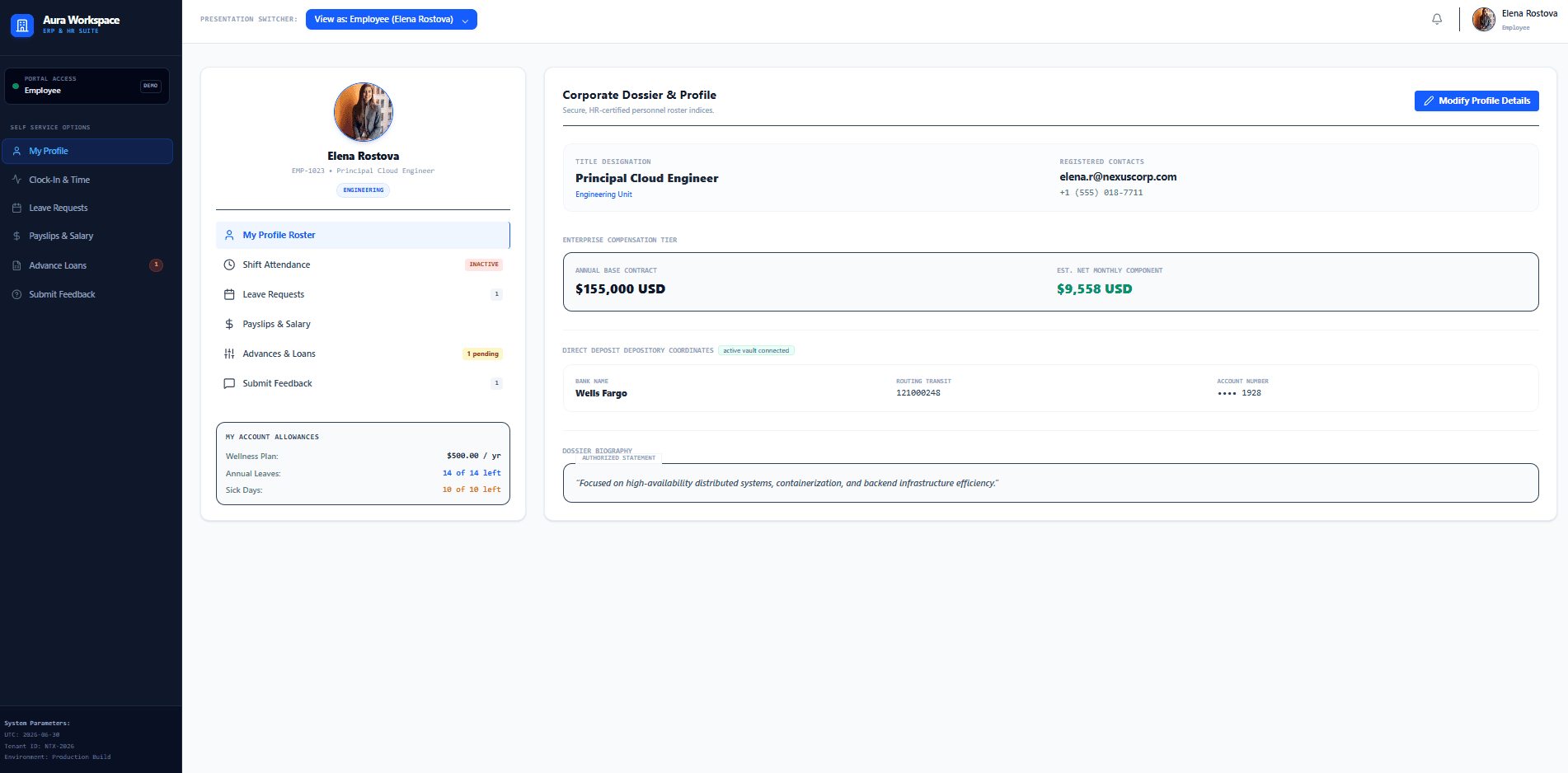
Task: Open Leave Requests in the left sidebar
Action: click(87, 208)
